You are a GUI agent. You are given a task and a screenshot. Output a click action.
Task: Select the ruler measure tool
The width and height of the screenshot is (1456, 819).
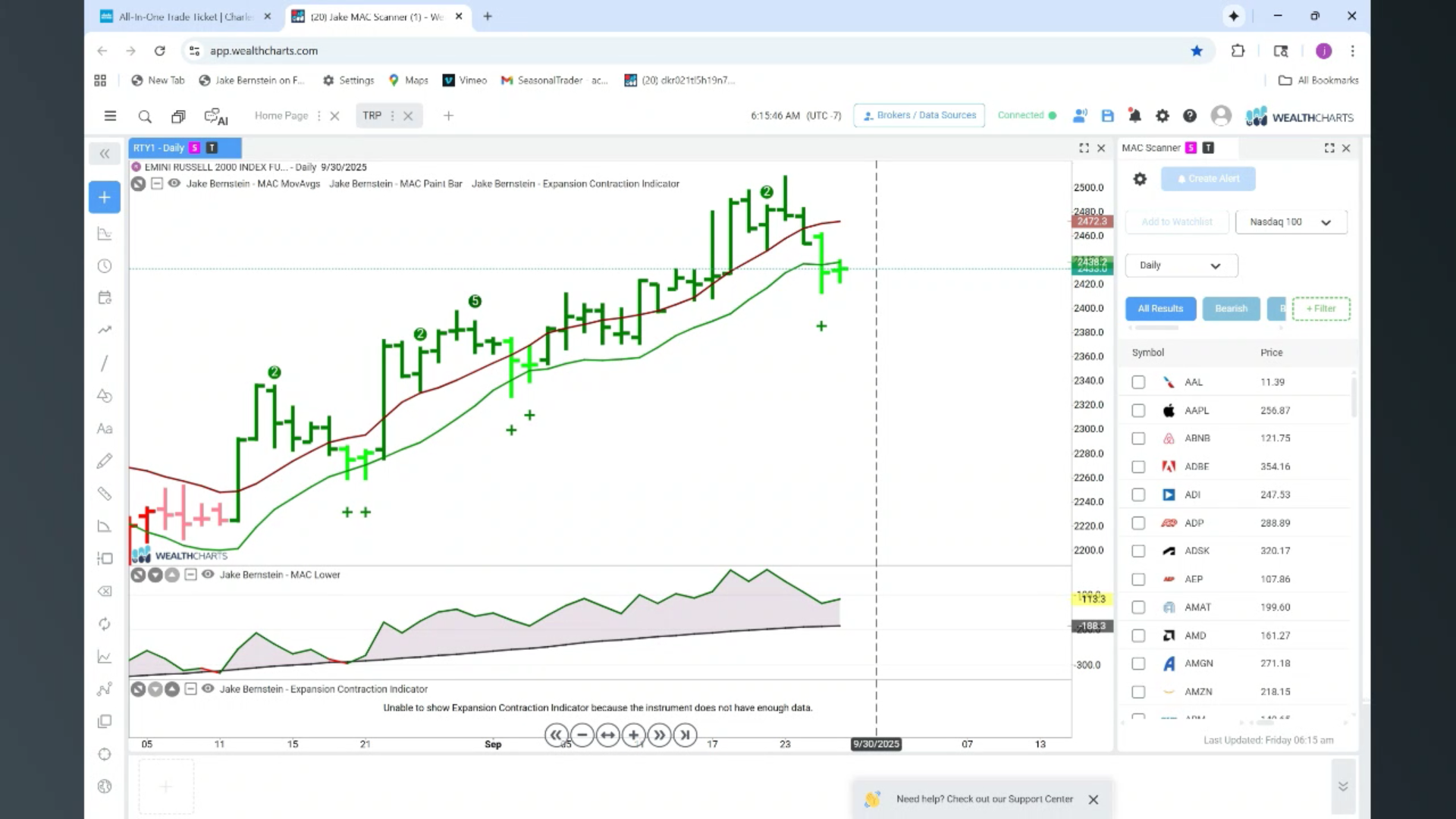coord(105,494)
